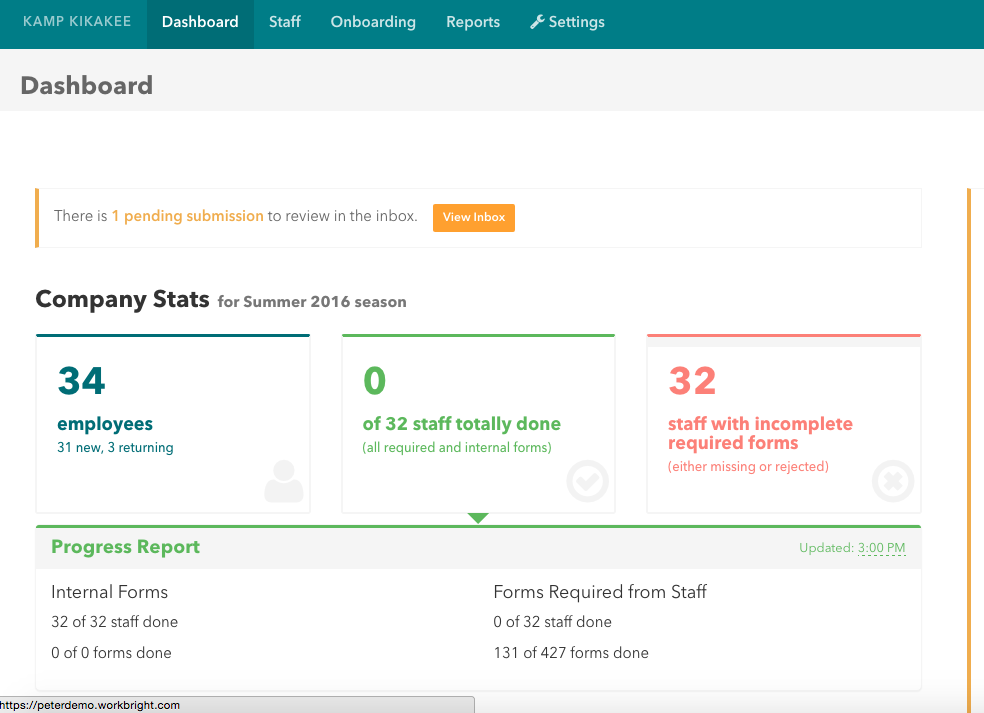Select the Dashboard navigation item
Viewport: 984px width, 713px height.
tap(199, 21)
